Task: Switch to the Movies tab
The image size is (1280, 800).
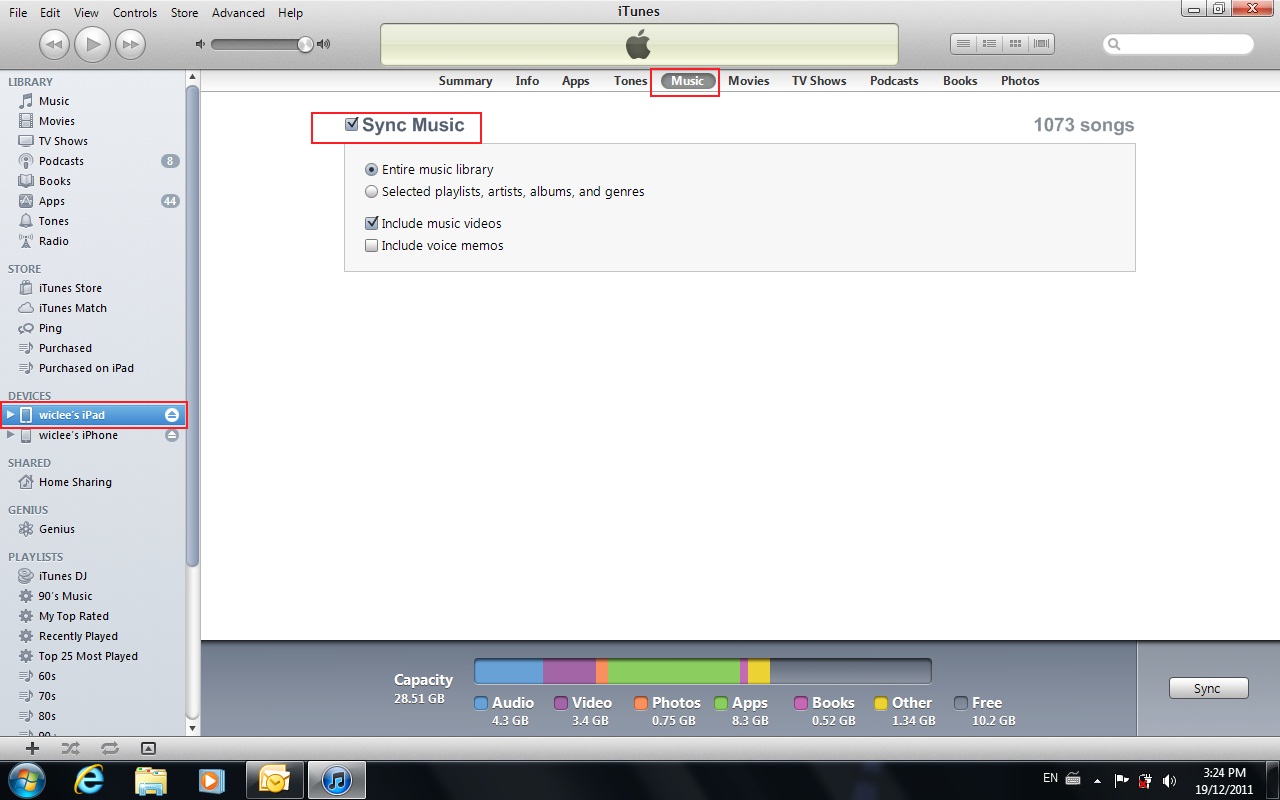Action: click(x=748, y=81)
